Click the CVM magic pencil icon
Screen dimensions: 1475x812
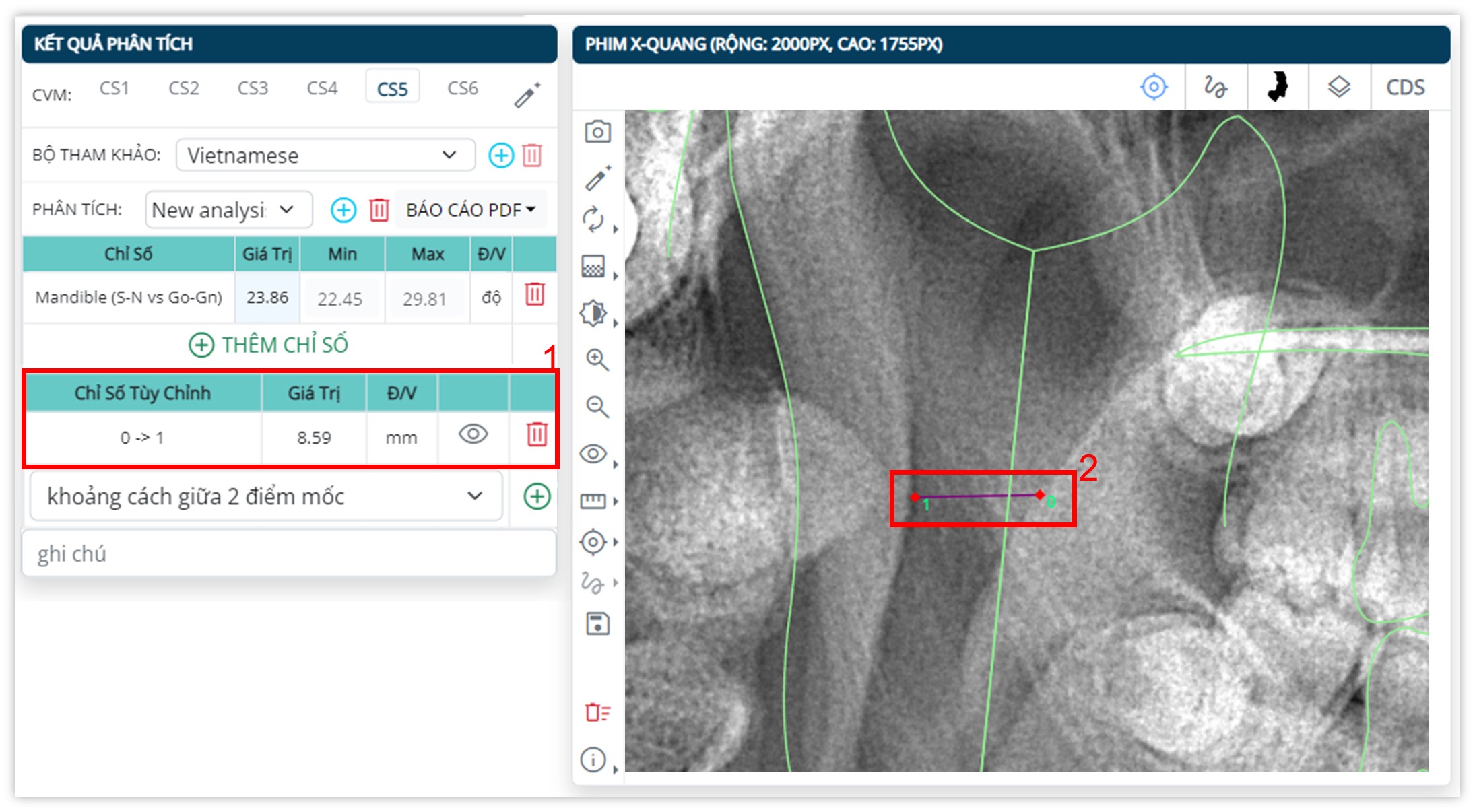point(527,95)
